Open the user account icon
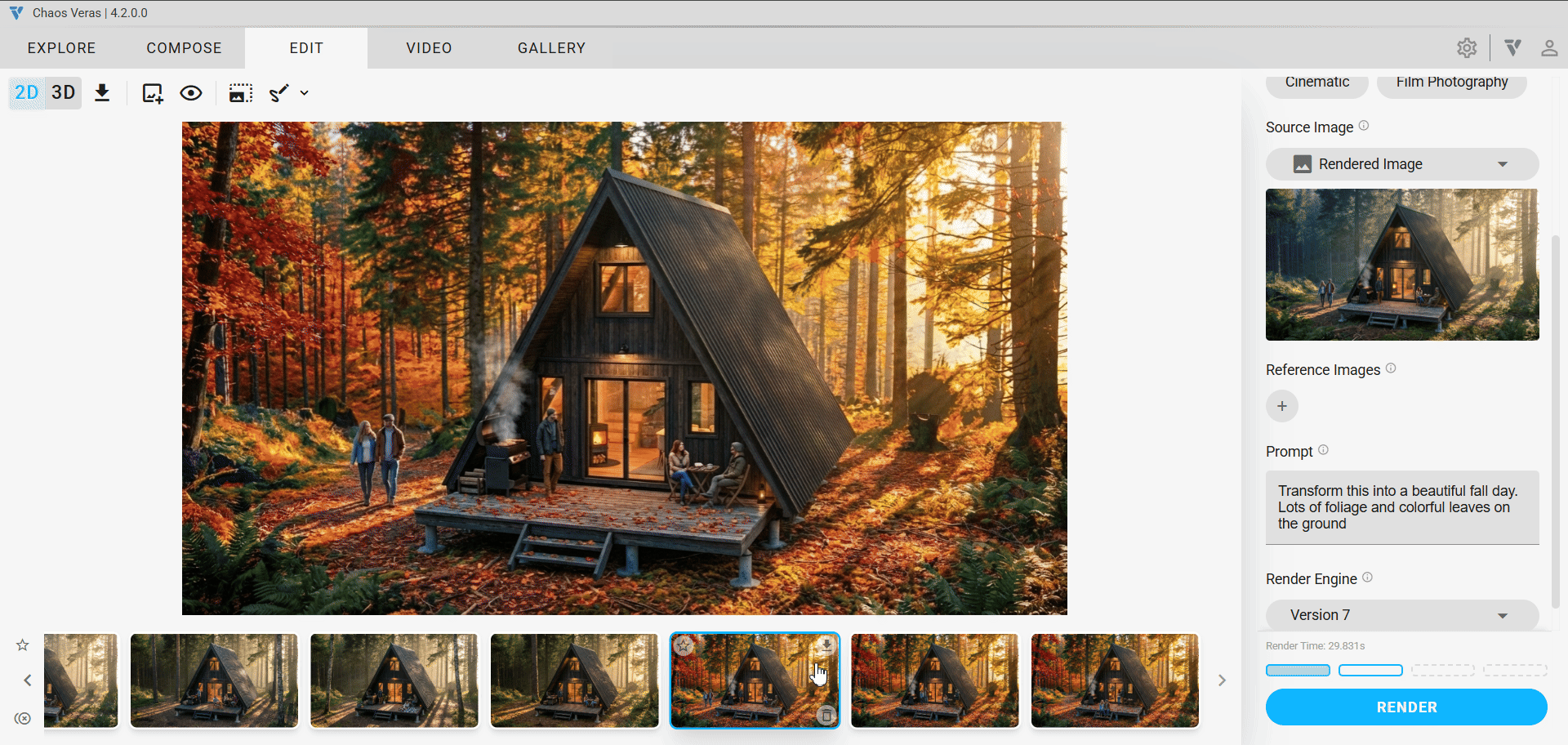The image size is (1568, 745). click(x=1548, y=48)
